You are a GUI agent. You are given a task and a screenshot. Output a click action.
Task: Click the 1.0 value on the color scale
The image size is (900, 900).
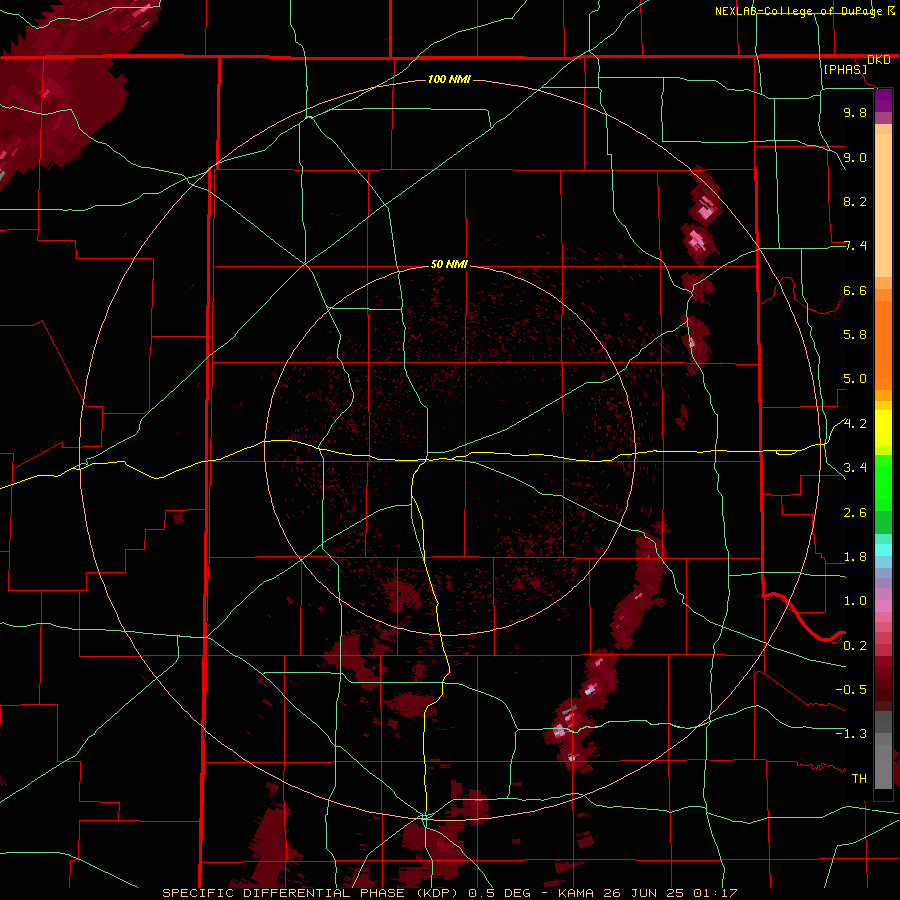point(855,601)
